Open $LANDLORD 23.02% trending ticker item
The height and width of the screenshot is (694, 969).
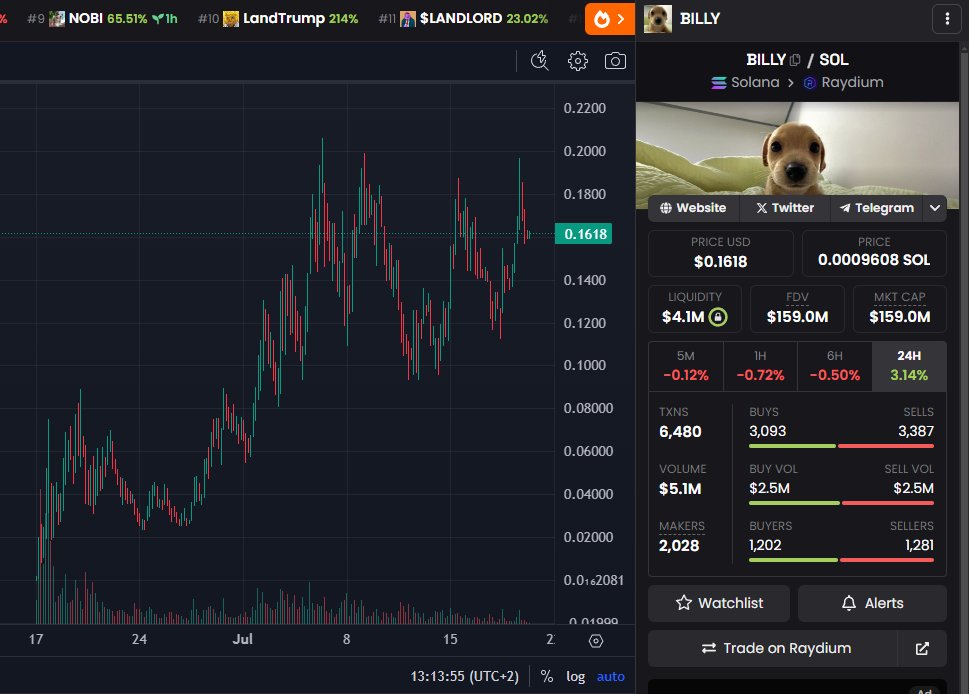click(x=463, y=19)
